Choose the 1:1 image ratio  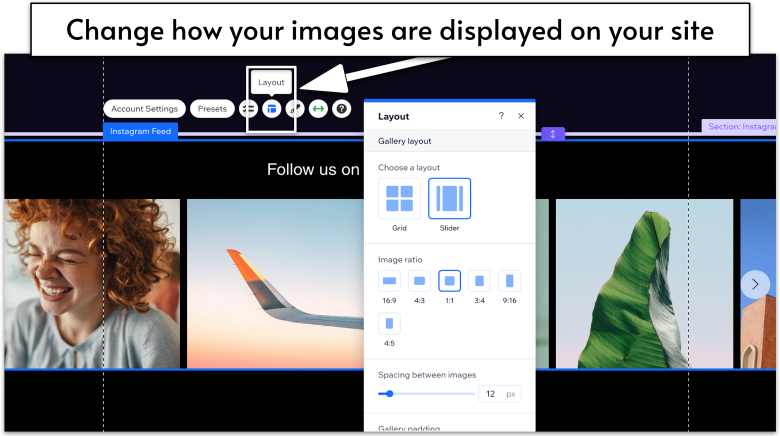click(x=450, y=281)
